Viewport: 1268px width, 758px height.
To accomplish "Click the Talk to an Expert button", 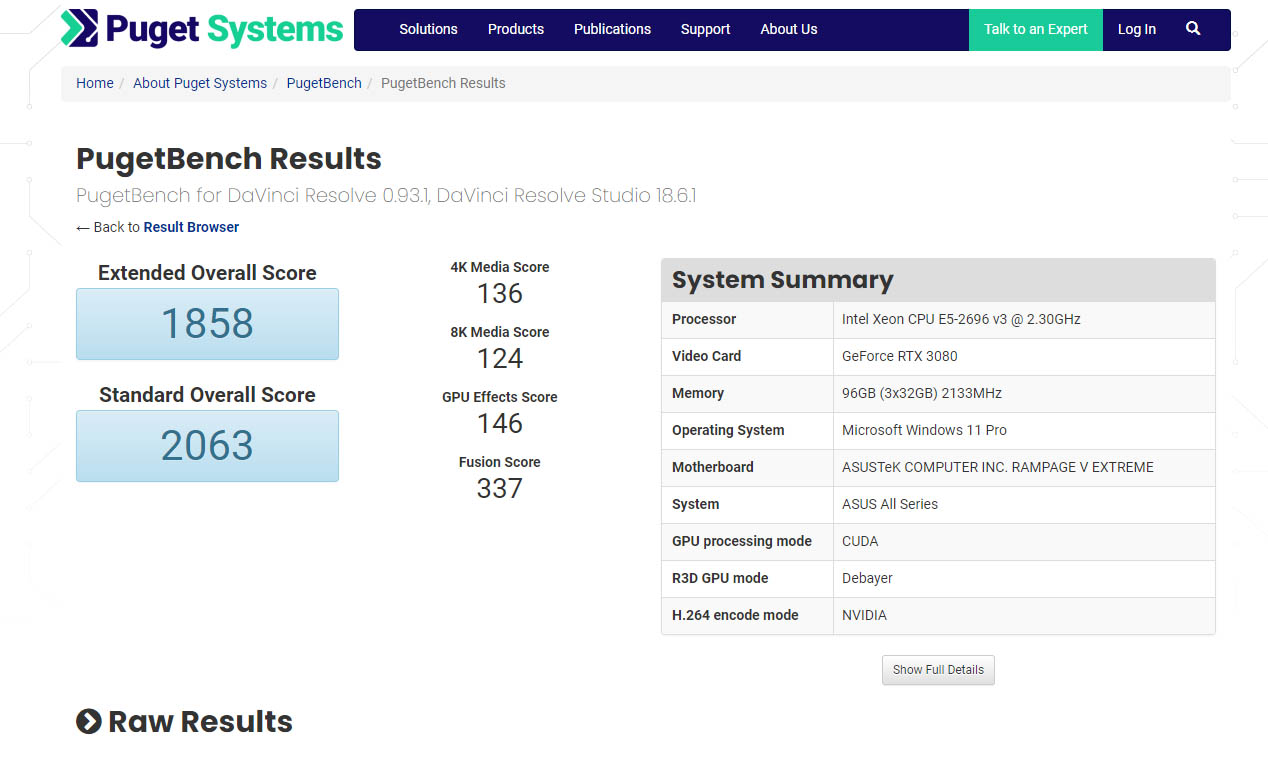I will point(1036,29).
